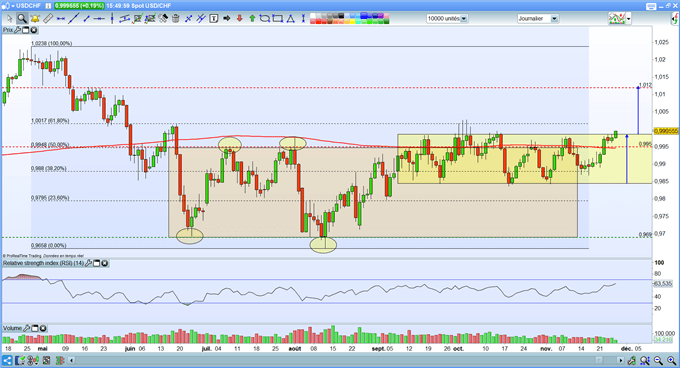680x368 pixels.
Task: Select the horizontal segment drawing tool
Action: point(61,18)
